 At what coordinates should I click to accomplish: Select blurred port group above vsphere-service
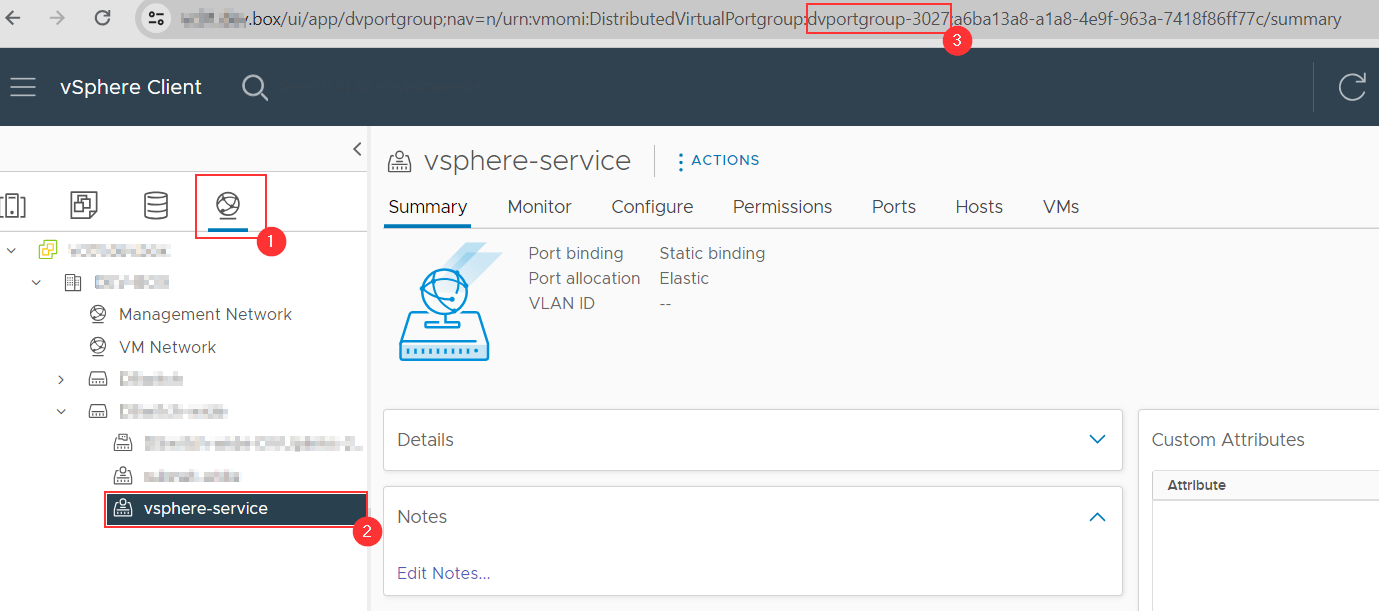tap(190, 475)
